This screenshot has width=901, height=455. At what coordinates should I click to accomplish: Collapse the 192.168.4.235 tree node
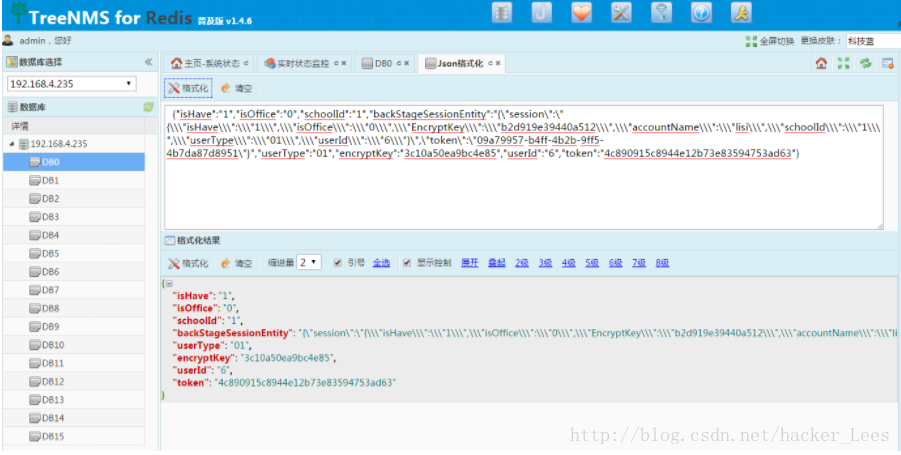pos(11,144)
